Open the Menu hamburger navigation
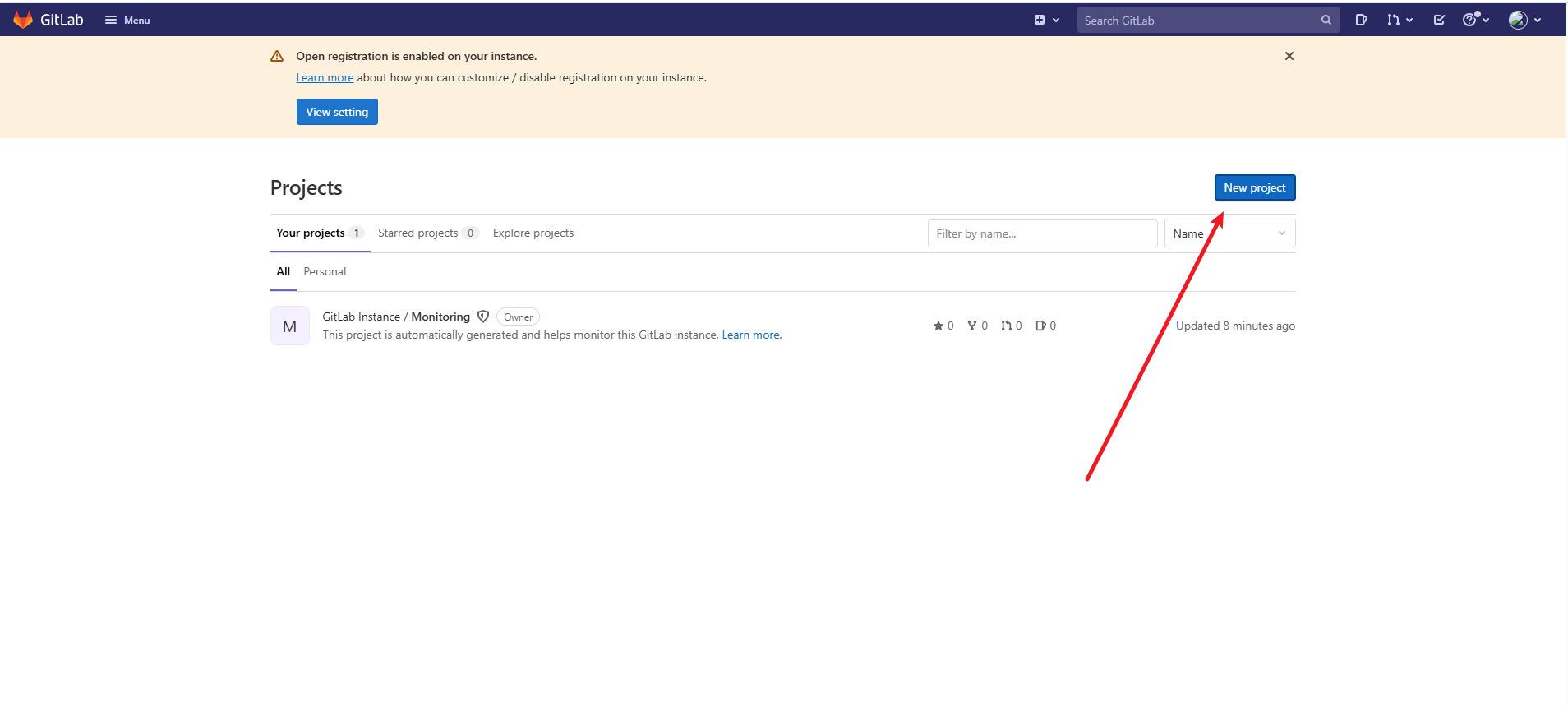The image size is (1568, 707). pyautogui.click(x=127, y=20)
